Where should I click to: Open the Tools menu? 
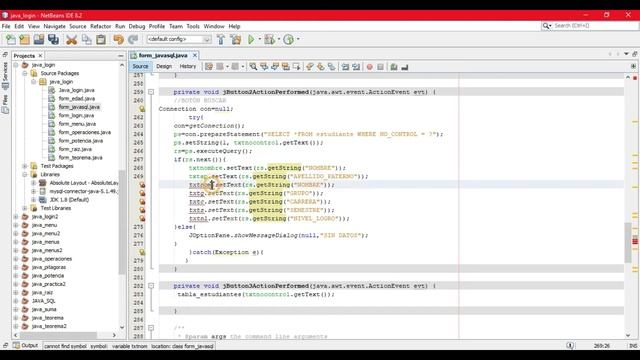coord(193,26)
